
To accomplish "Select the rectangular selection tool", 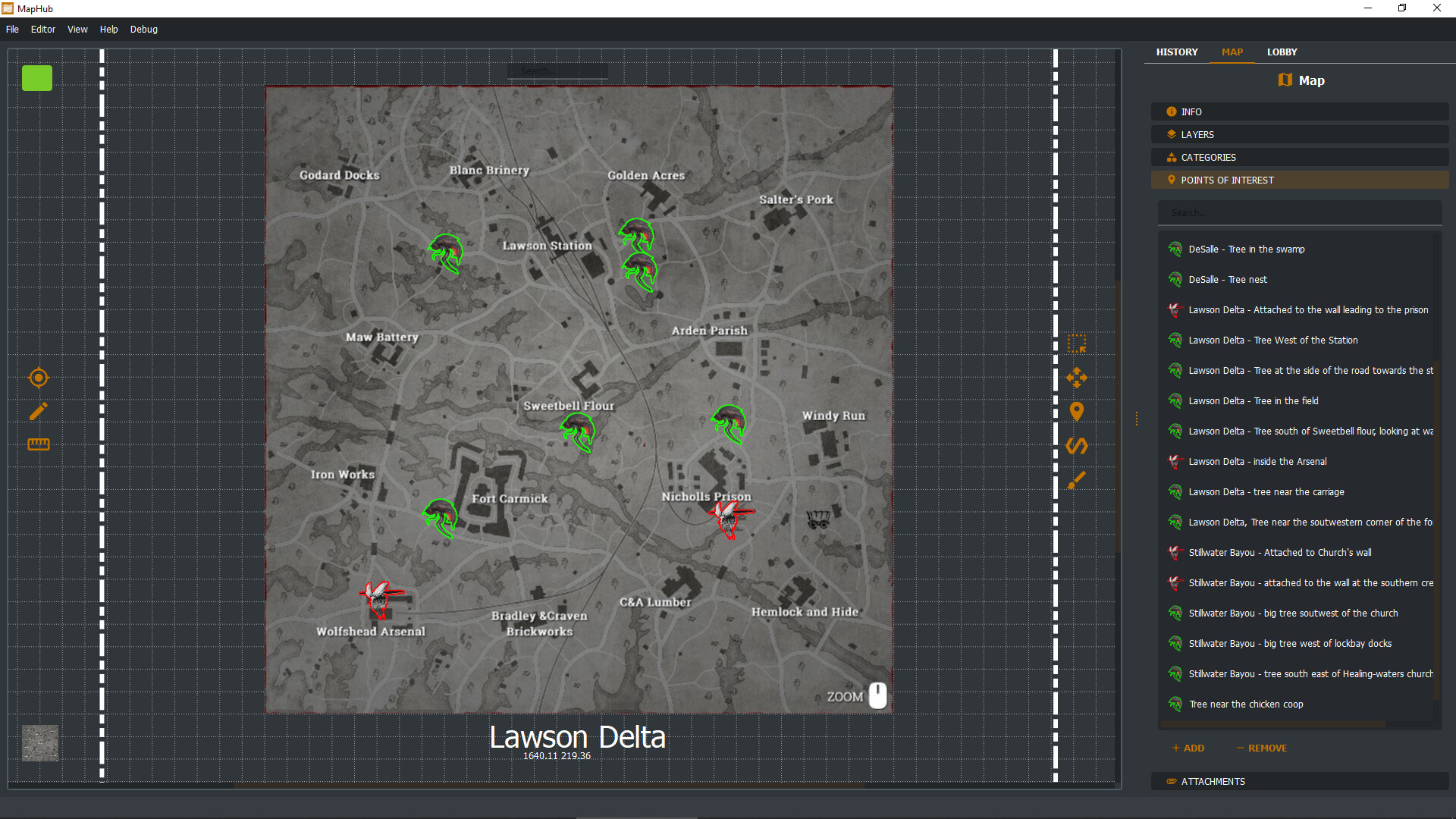I will (1077, 344).
